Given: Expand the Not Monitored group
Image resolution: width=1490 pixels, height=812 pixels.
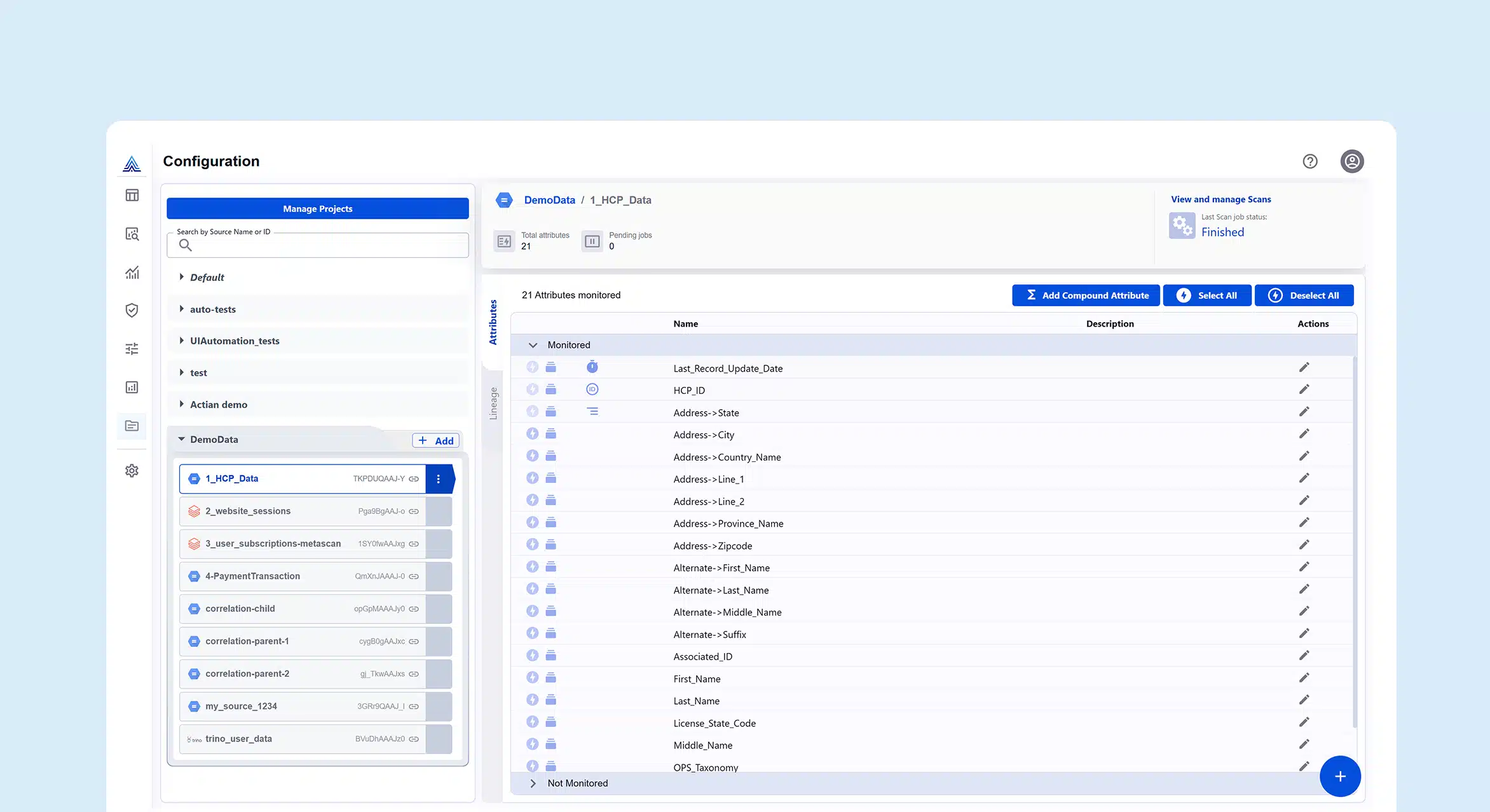Looking at the screenshot, I should pyautogui.click(x=533, y=783).
